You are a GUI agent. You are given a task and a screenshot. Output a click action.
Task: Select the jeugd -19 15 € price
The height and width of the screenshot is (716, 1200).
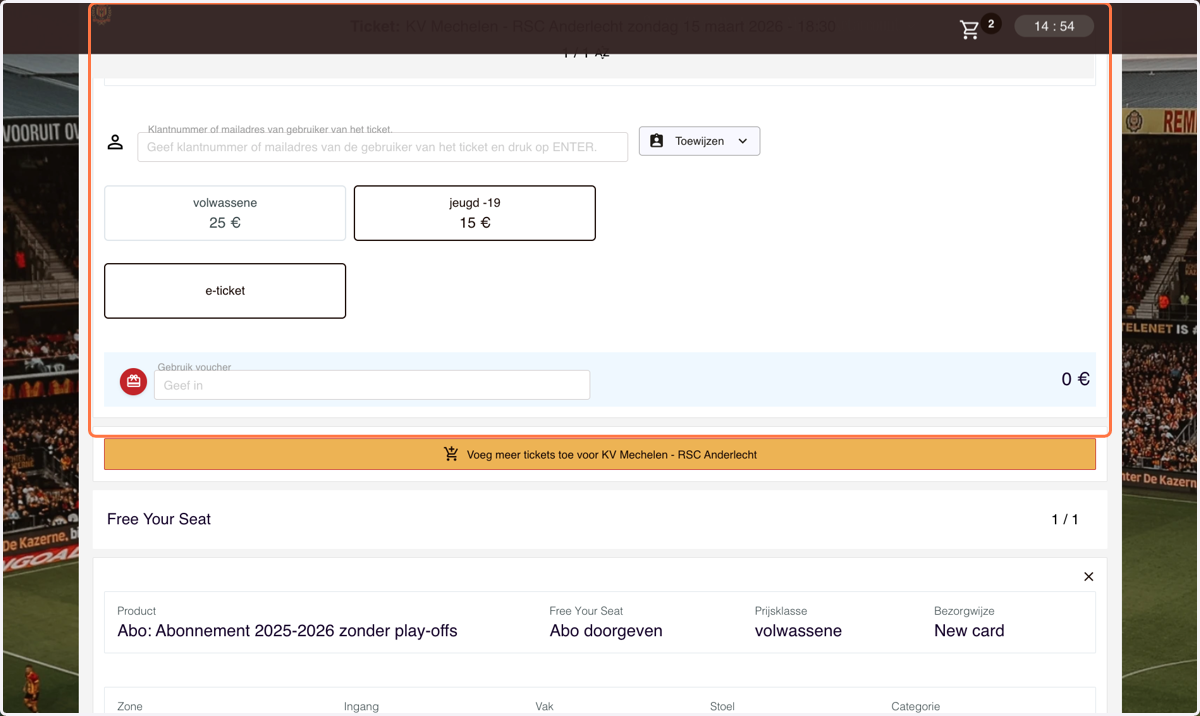pyautogui.click(x=475, y=213)
